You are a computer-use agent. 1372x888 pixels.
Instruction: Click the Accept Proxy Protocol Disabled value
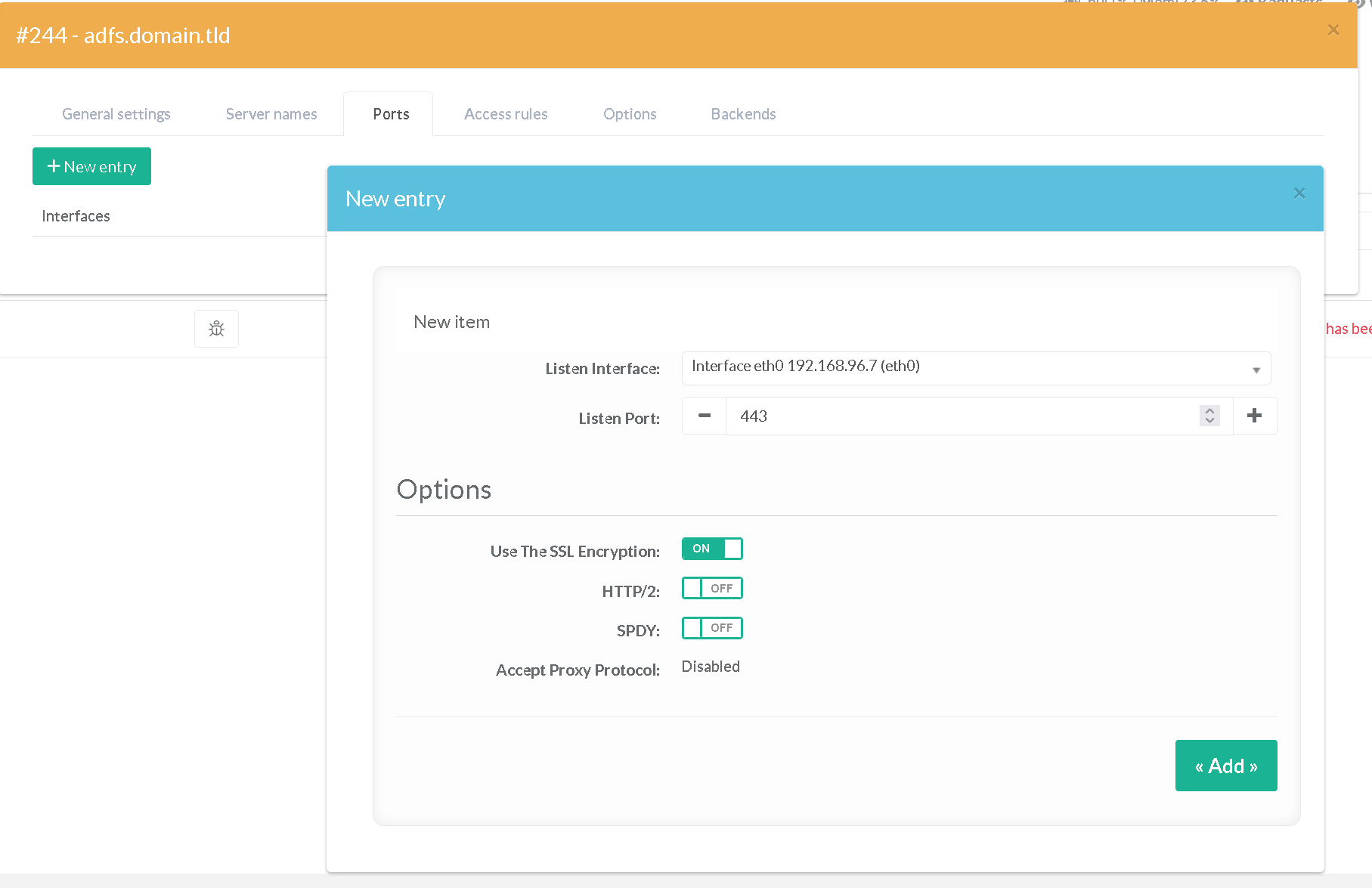point(711,667)
